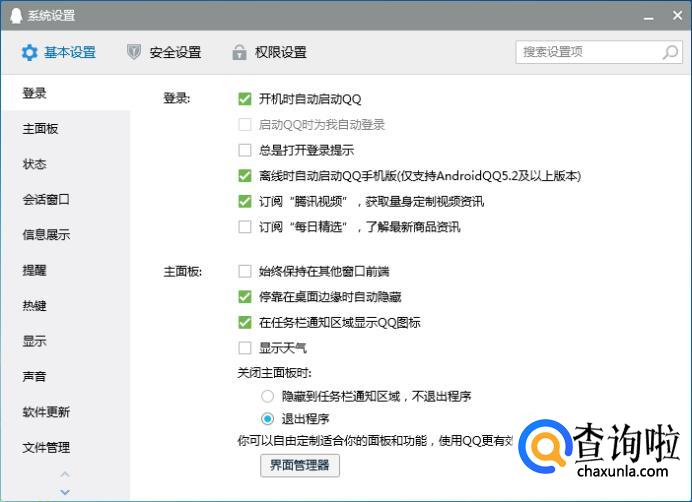Select 文件管理 in the sidebar
Screen dimensions: 692x502
pos(65,448)
